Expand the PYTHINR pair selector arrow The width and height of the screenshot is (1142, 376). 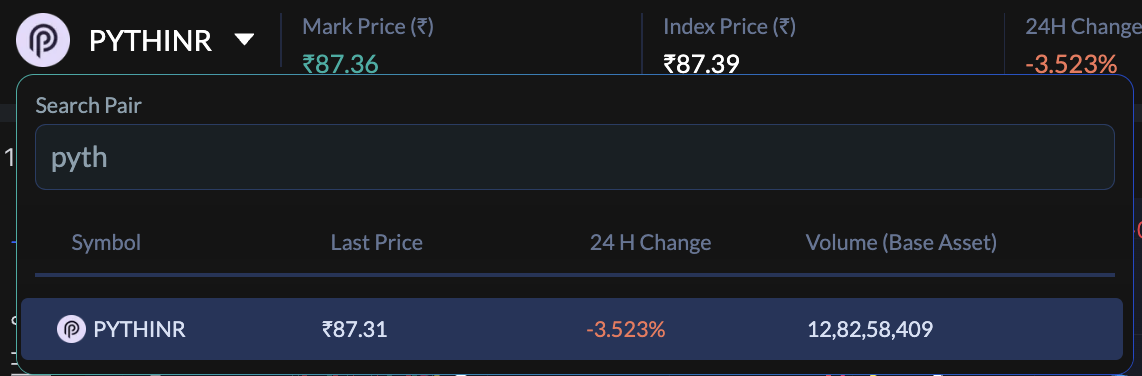[245, 39]
